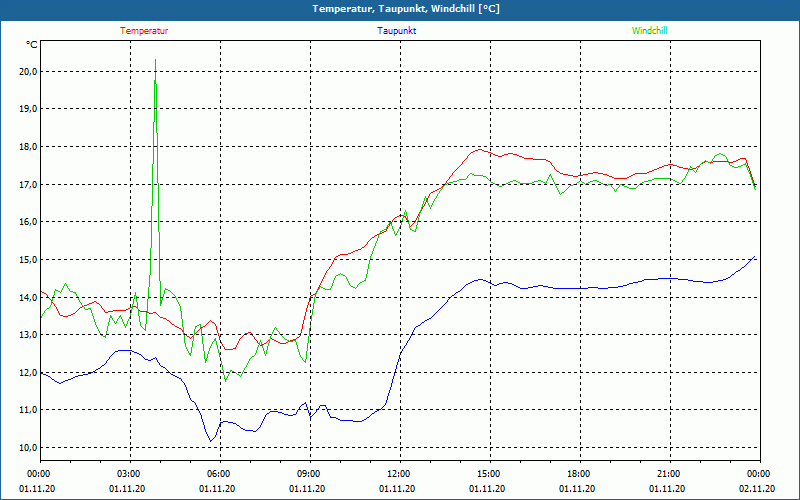Click the '15,0' y-axis value
The image size is (800, 500).
tap(28, 259)
